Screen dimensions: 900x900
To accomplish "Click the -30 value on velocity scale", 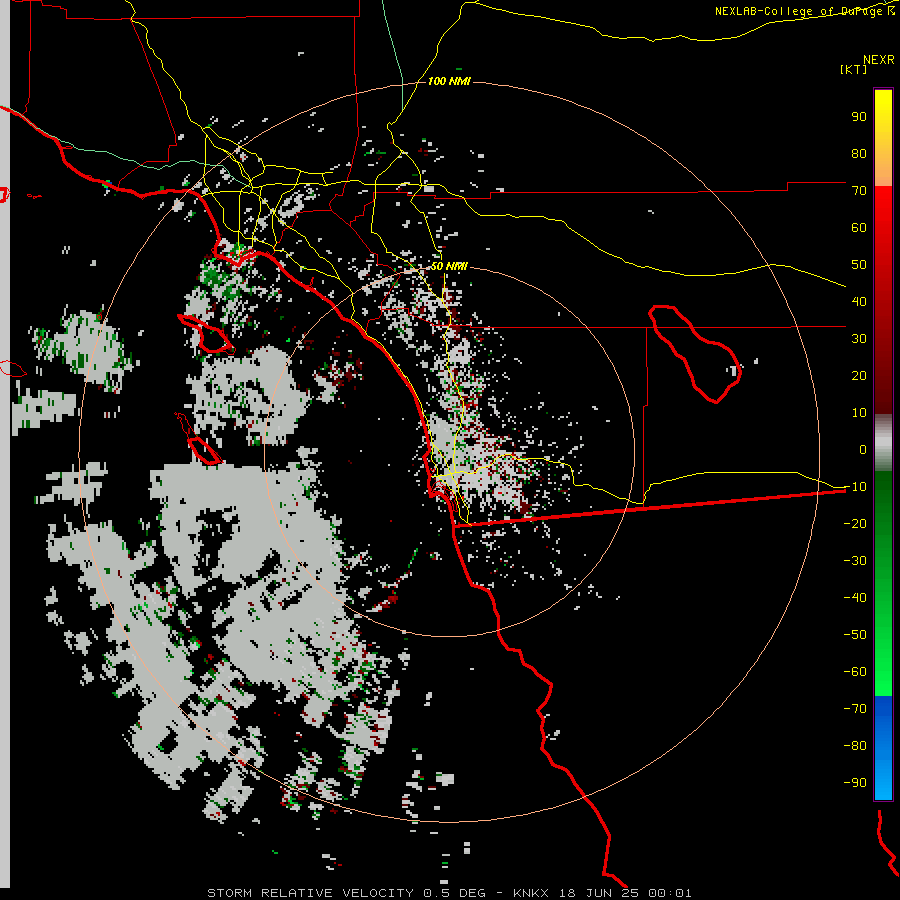I will (x=855, y=561).
